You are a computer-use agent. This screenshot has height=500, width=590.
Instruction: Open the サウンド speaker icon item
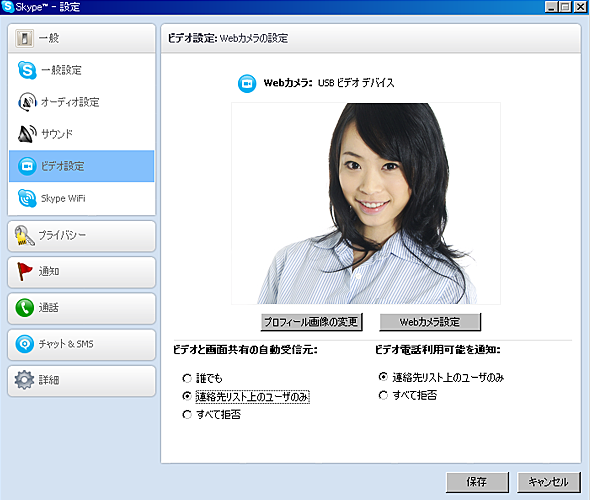click(x=27, y=134)
